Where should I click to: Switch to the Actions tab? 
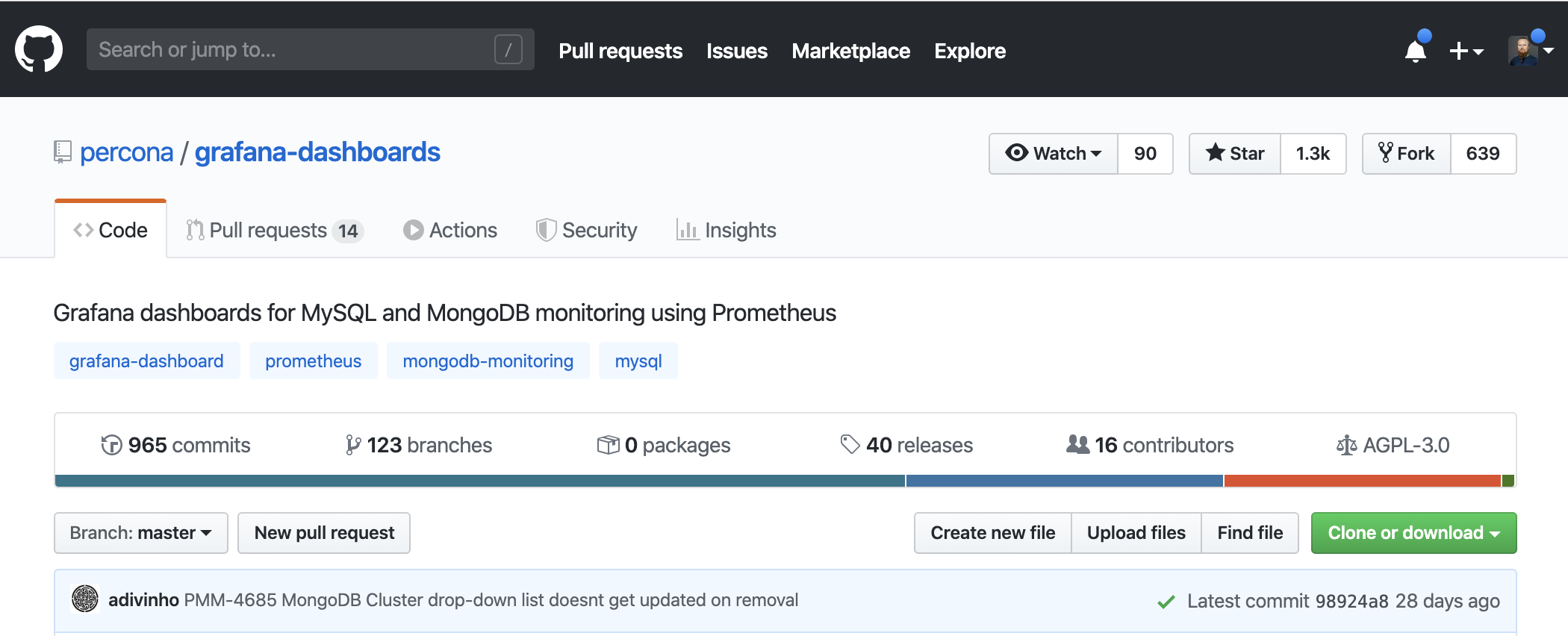point(450,230)
